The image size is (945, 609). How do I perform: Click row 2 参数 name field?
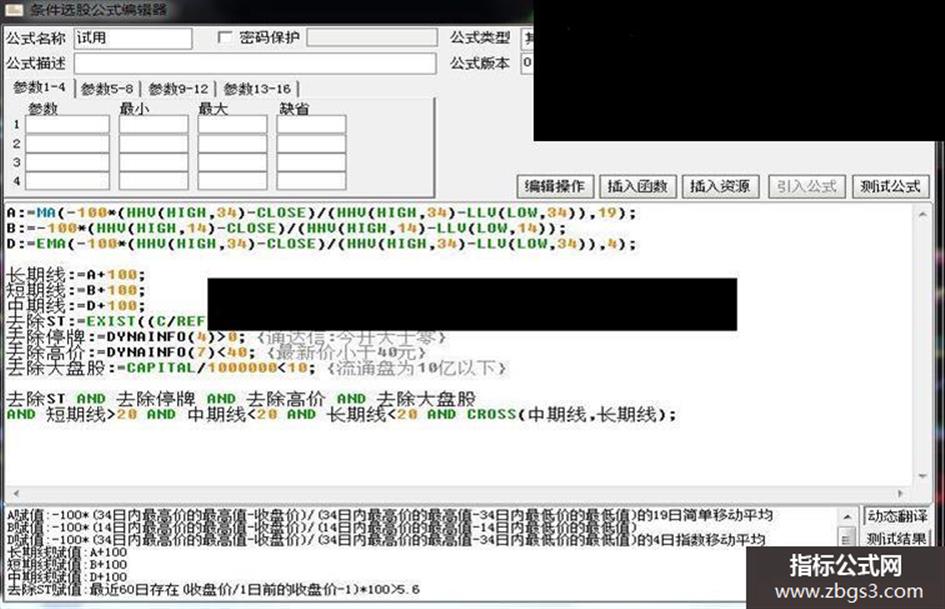68,144
